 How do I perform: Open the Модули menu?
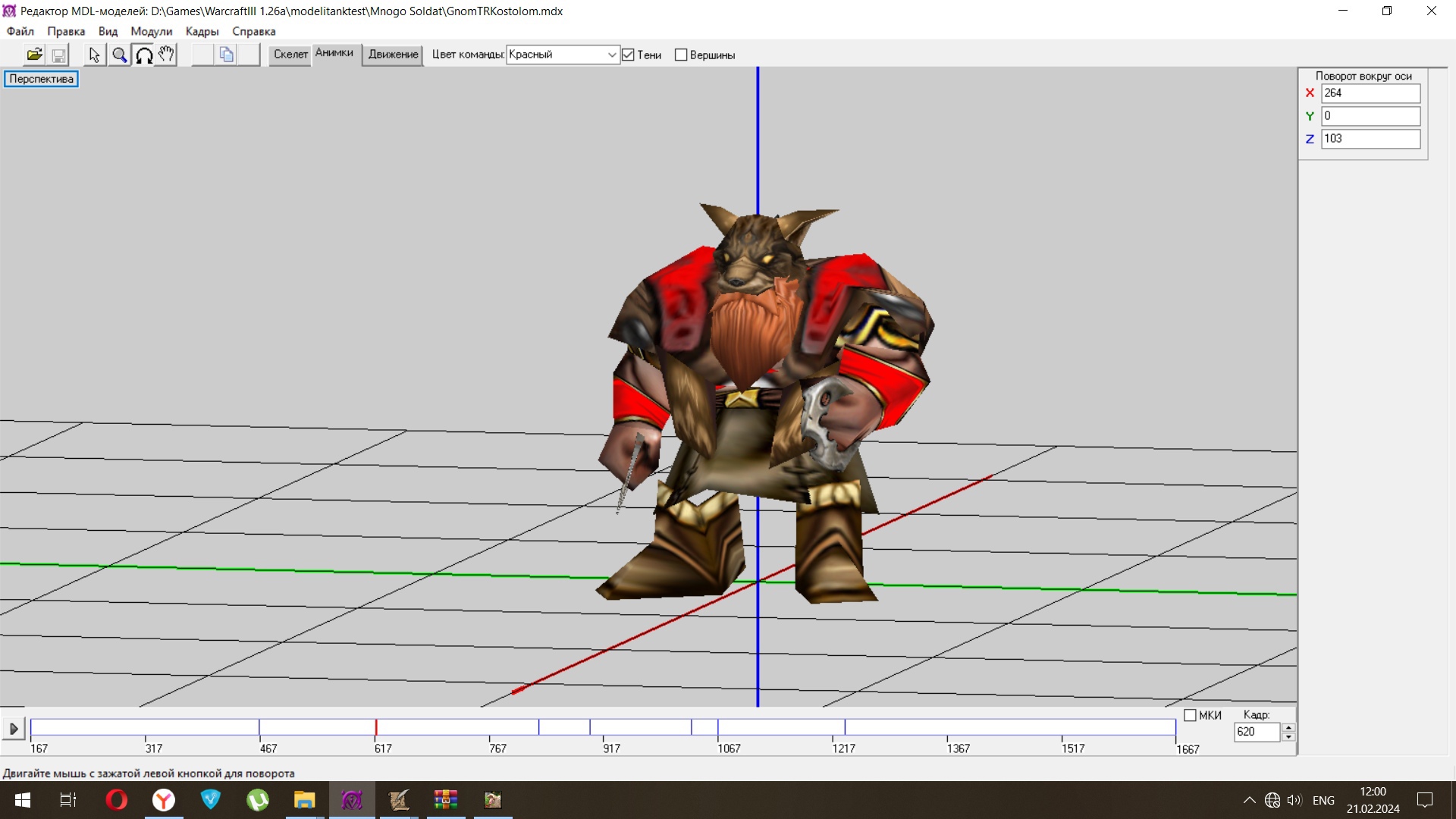(x=151, y=31)
